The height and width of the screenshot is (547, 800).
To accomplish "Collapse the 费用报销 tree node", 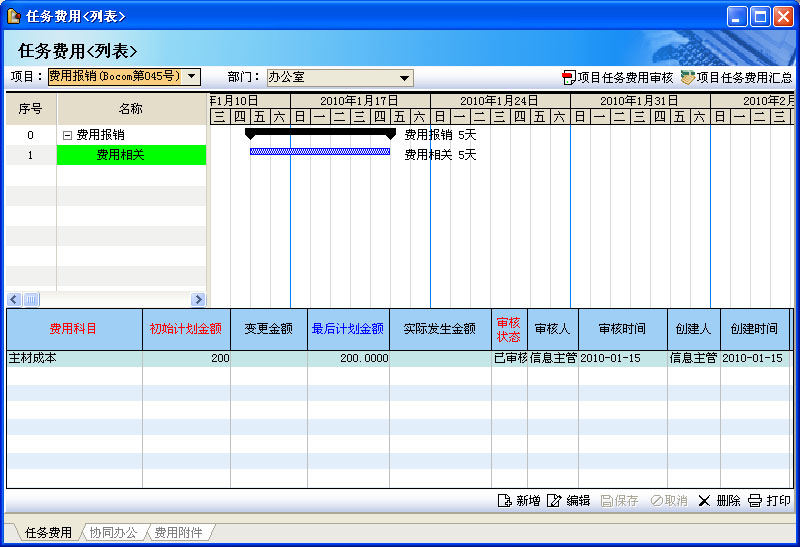I will [x=67, y=135].
